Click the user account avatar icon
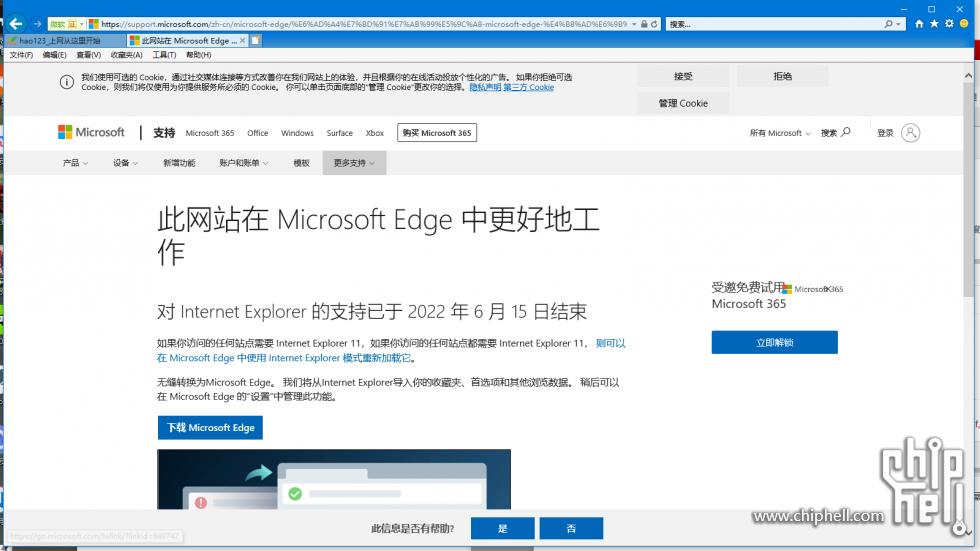The image size is (980, 551). pyautogui.click(x=911, y=132)
